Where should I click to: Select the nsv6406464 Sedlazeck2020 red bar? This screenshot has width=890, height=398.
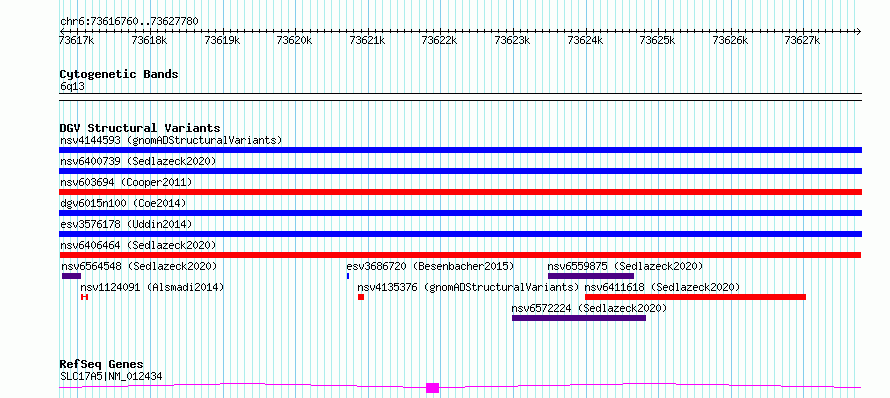click(x=460, y=255)
